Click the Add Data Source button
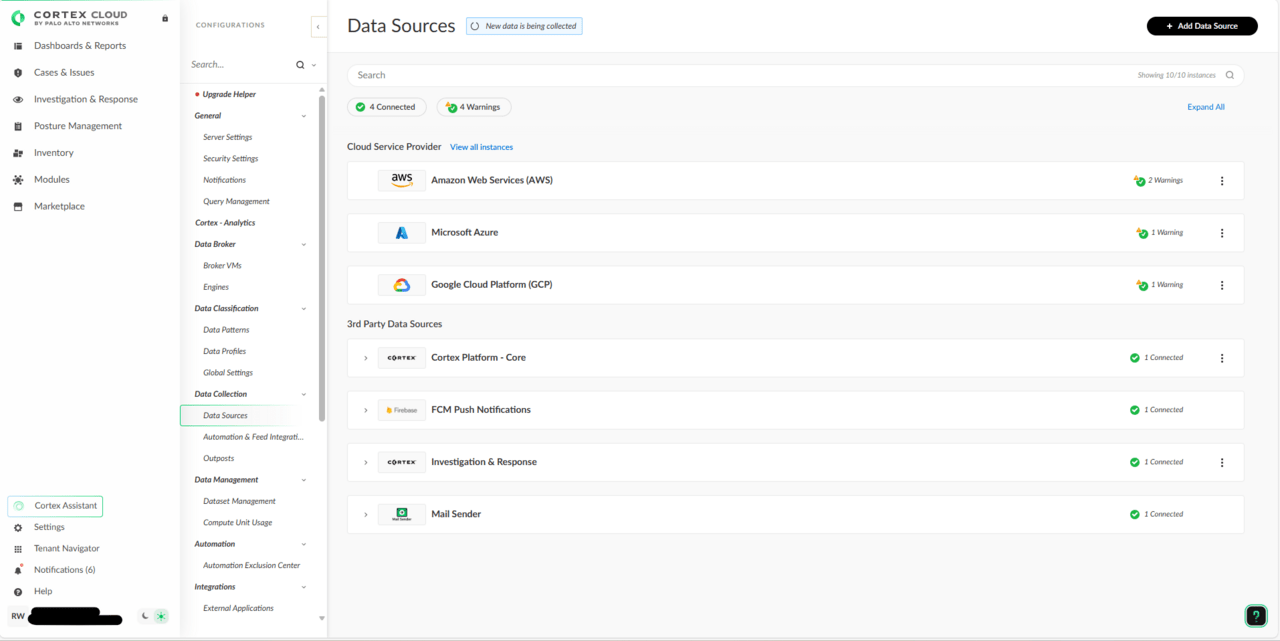This screenshot has height=641, width=1280. (1202, 26)
